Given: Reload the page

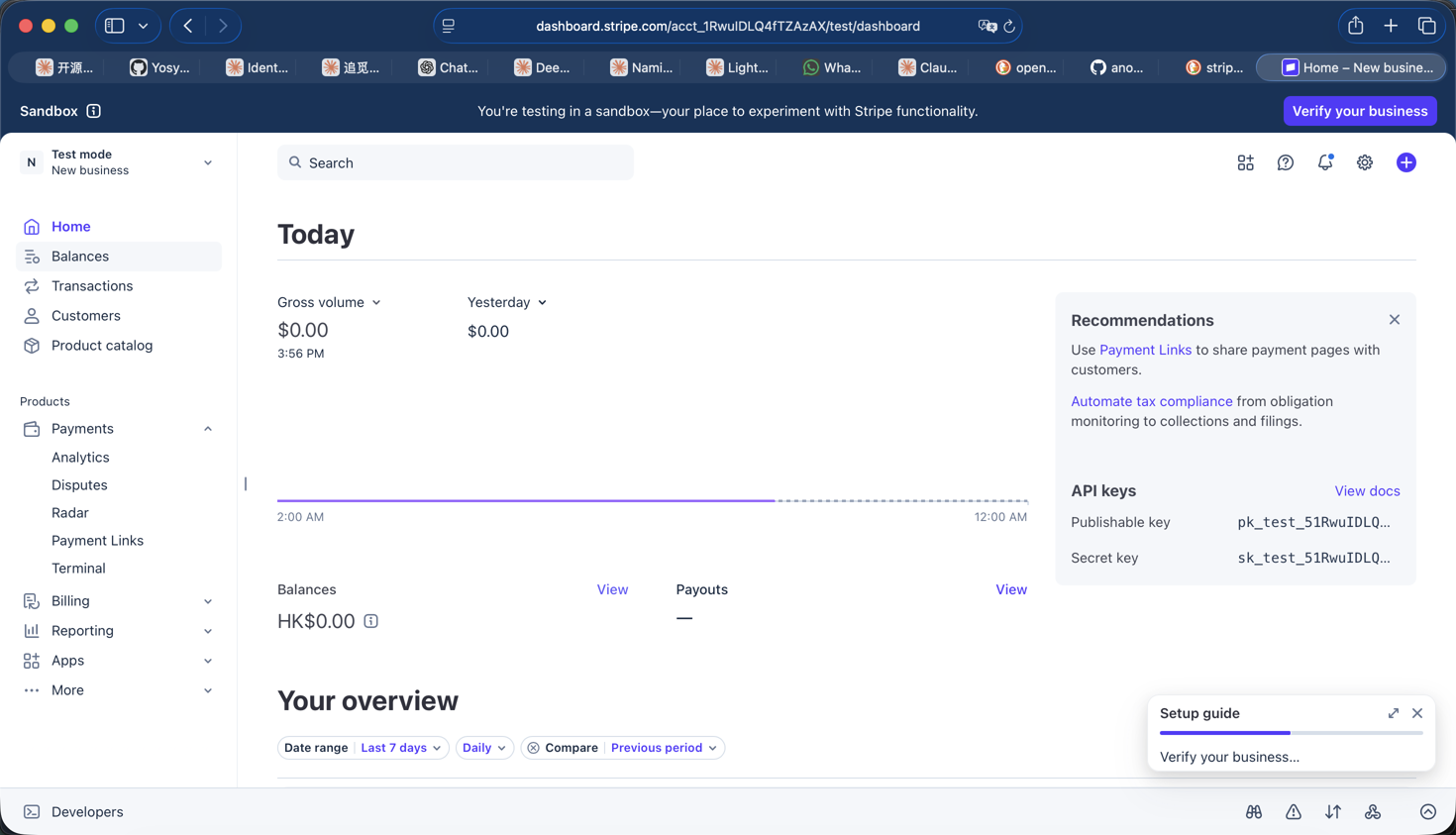Looking at the screenshot, I should (1009, 27).
